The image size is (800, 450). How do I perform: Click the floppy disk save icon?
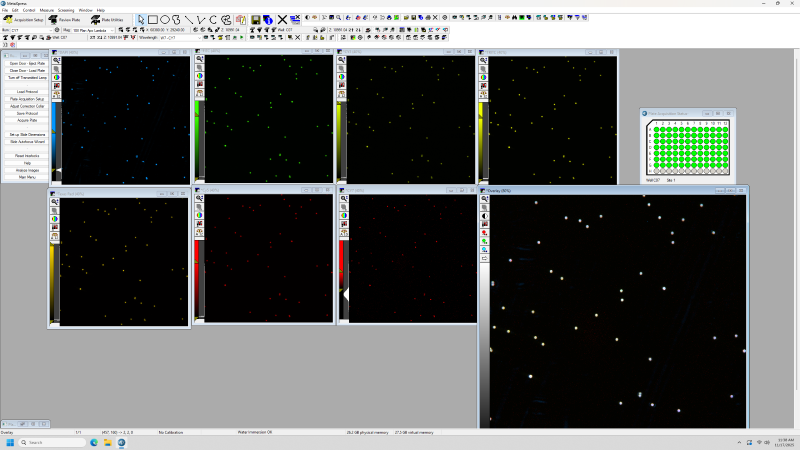click(x=256, y=19)
